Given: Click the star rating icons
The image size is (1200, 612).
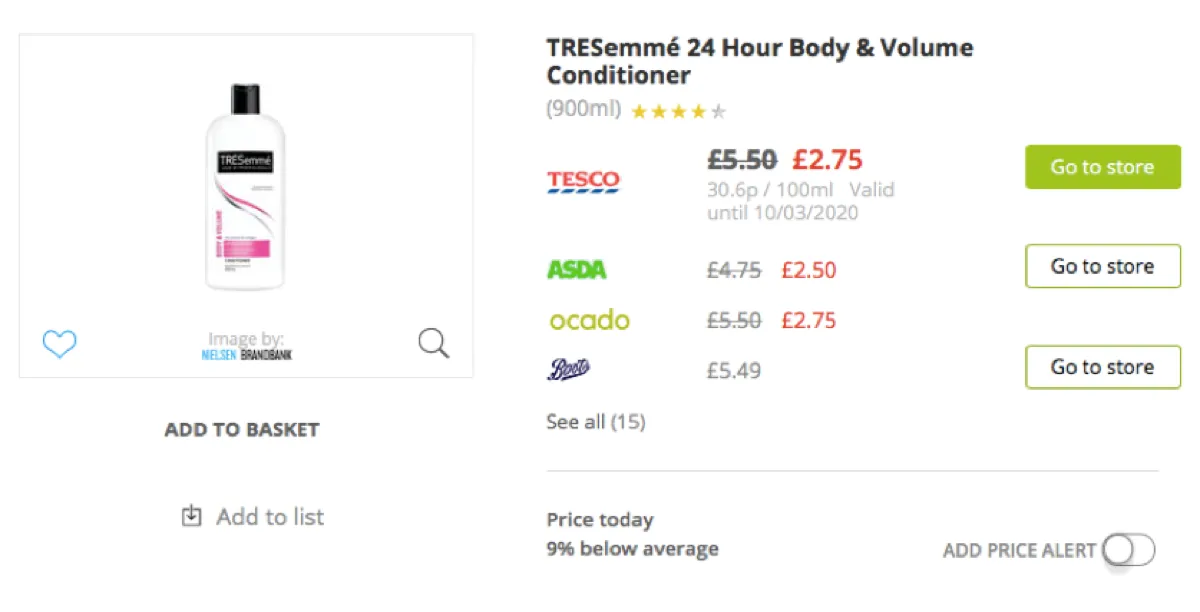Looking at the screenshot, I should click(679, 111).
